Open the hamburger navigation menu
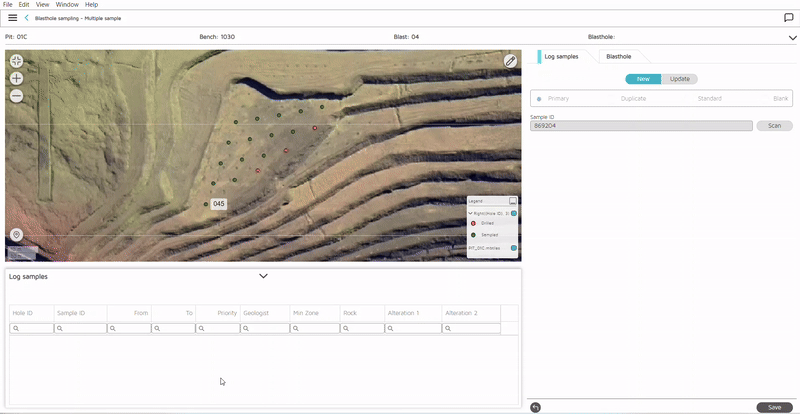The width and height of the screenshot is (800, 414). click(12, 18)
